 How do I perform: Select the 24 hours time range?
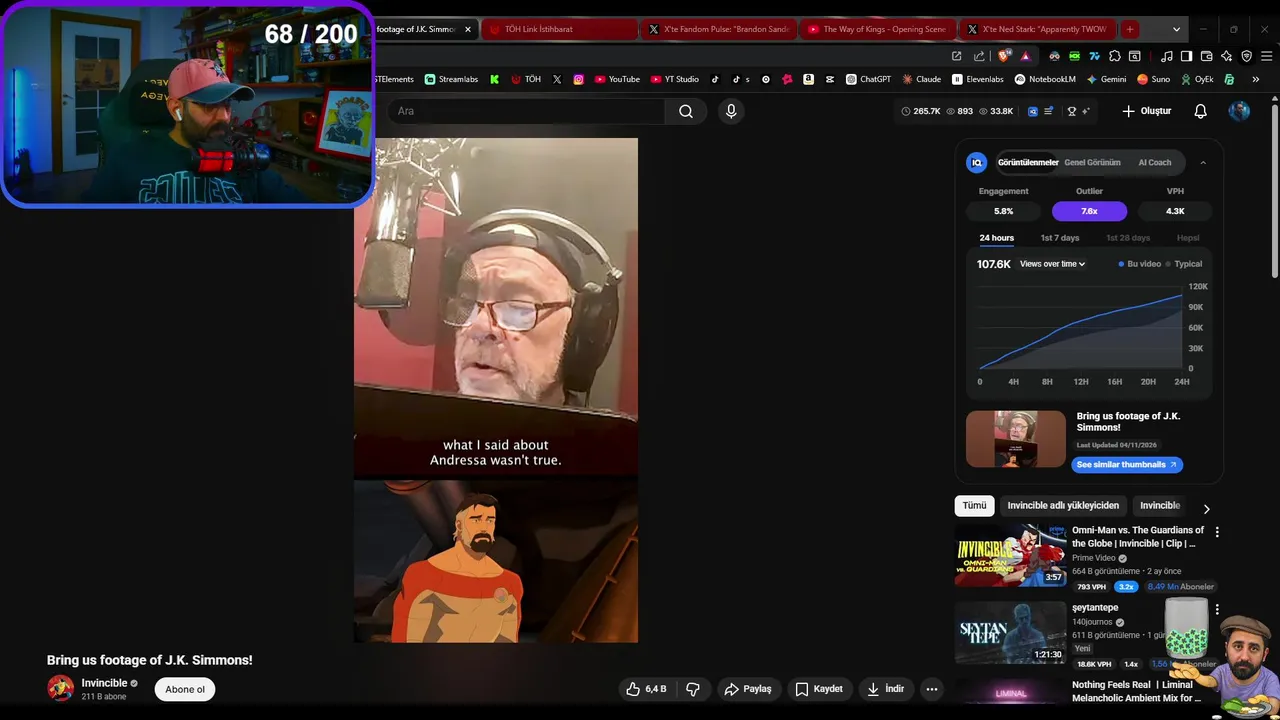pos(996,238)
